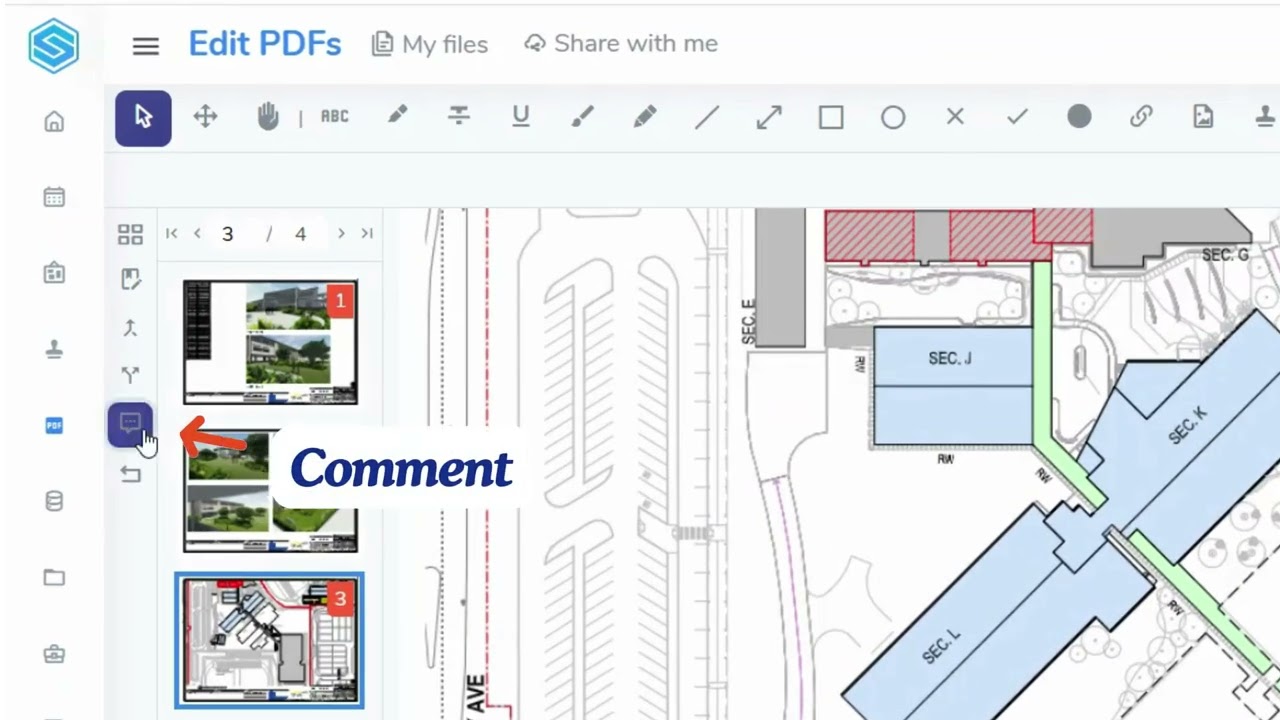Go to previous page
The image size is (1280, 720).
point(197,234)
